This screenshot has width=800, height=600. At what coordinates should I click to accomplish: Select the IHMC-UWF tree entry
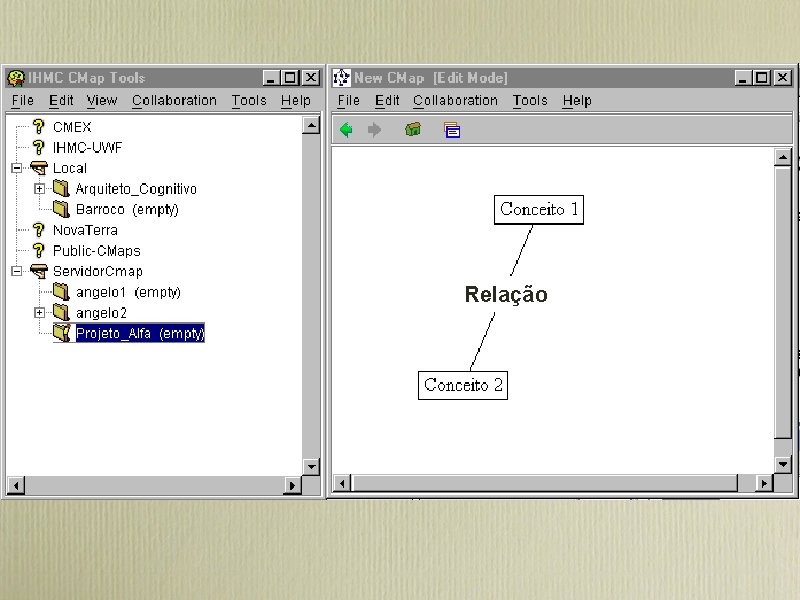pos(88,147)
